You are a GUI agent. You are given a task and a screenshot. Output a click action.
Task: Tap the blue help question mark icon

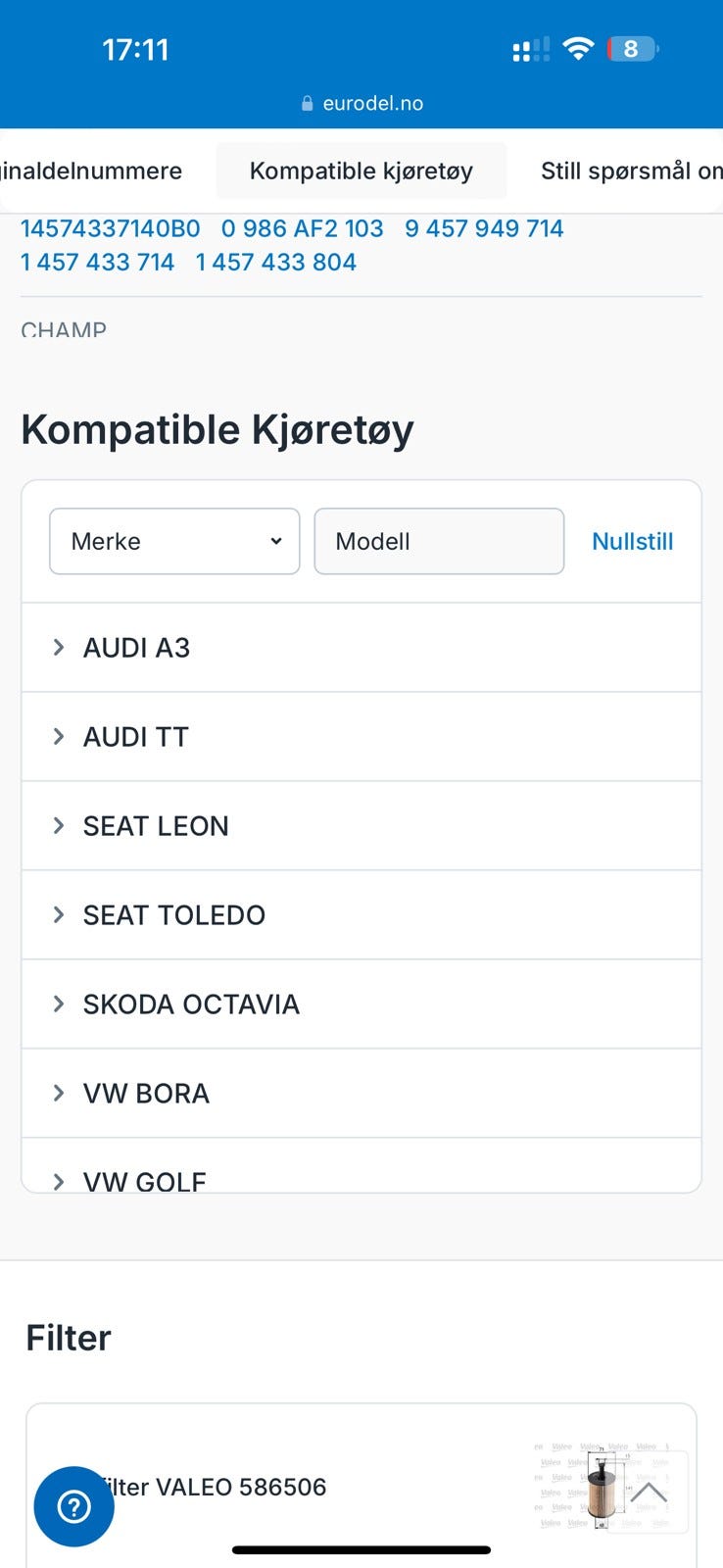click(73, 1506)
